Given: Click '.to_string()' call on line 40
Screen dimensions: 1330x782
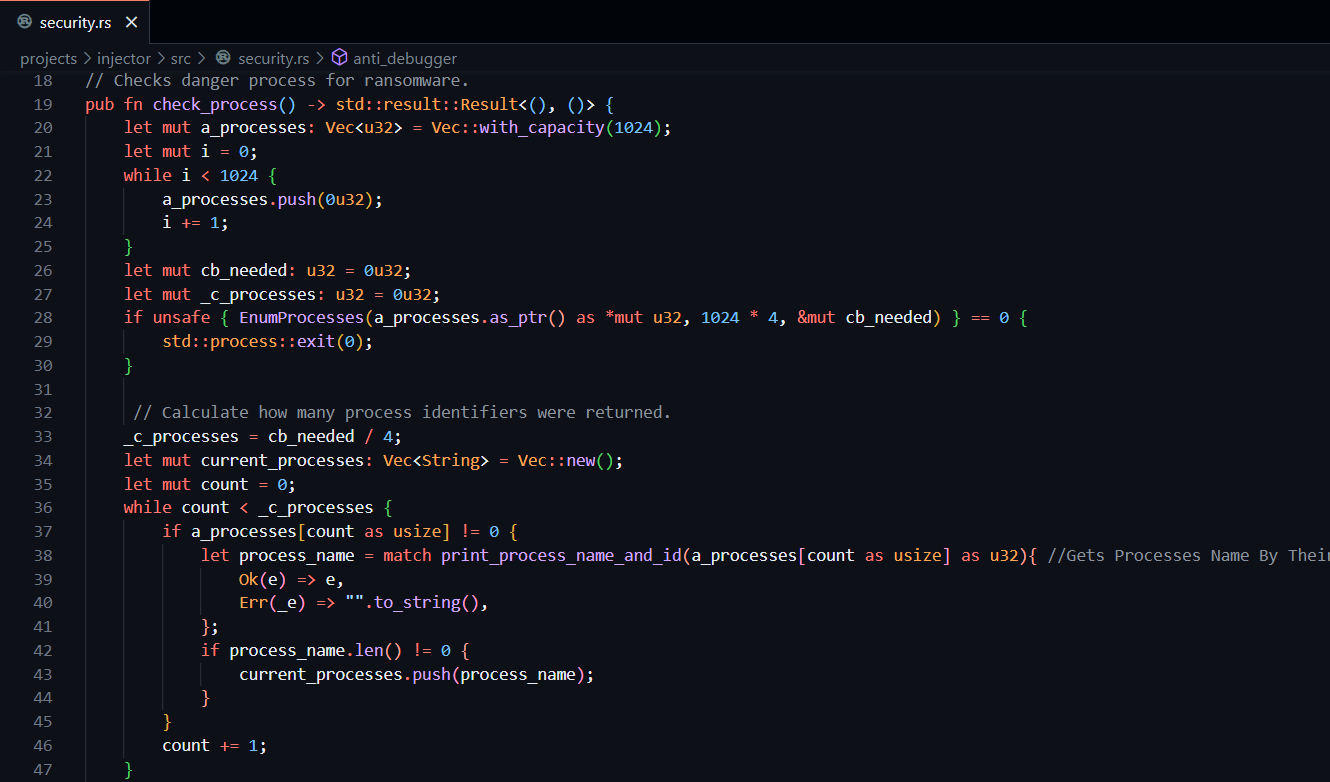Looking at the screenshot, I should (422, 604).
